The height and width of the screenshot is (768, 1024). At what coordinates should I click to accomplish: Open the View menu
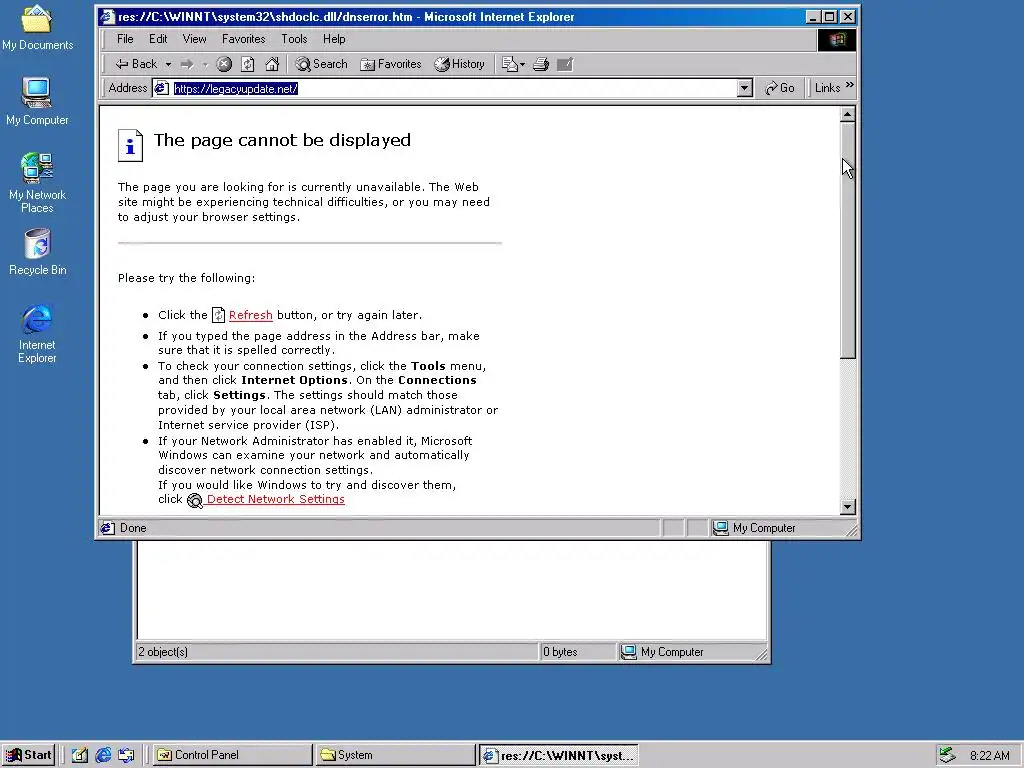pyautogui.click(x=194, y=39)
